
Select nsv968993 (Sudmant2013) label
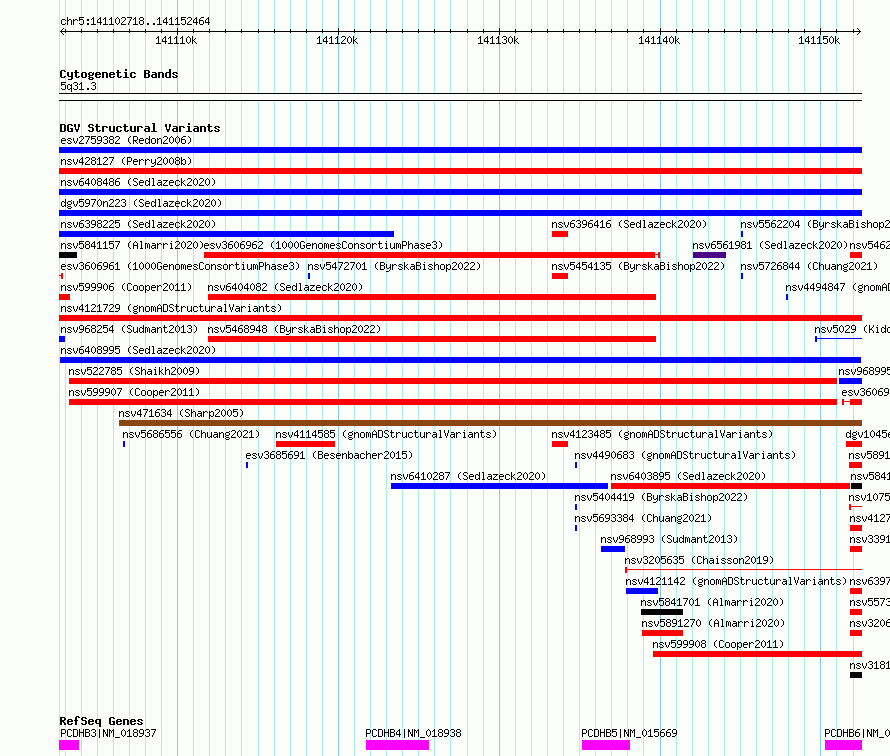point(669,539)
